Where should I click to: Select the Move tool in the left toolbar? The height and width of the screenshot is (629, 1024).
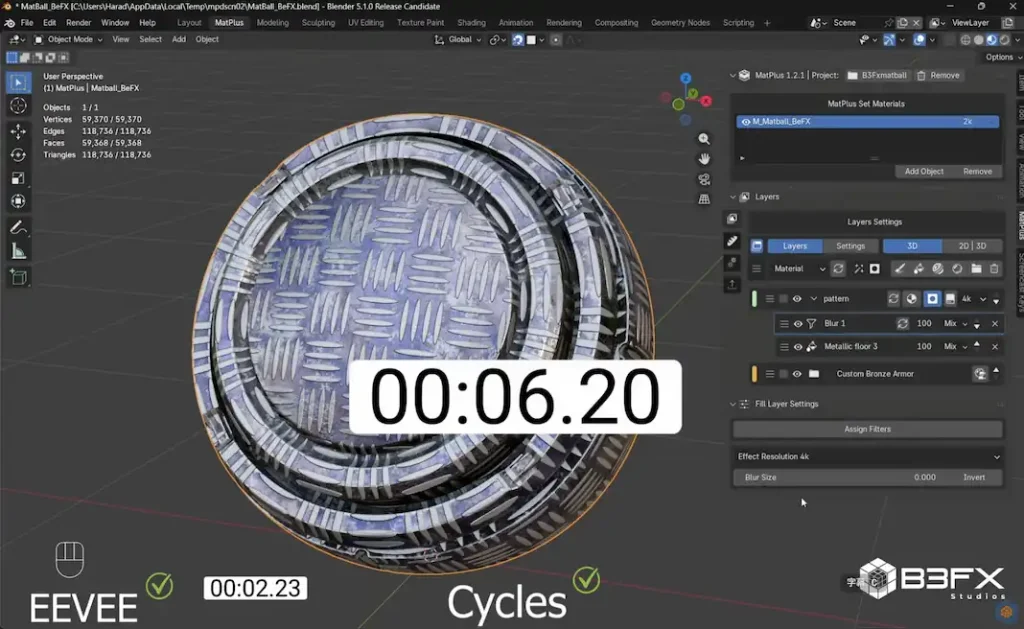click(x=18, y=131)
